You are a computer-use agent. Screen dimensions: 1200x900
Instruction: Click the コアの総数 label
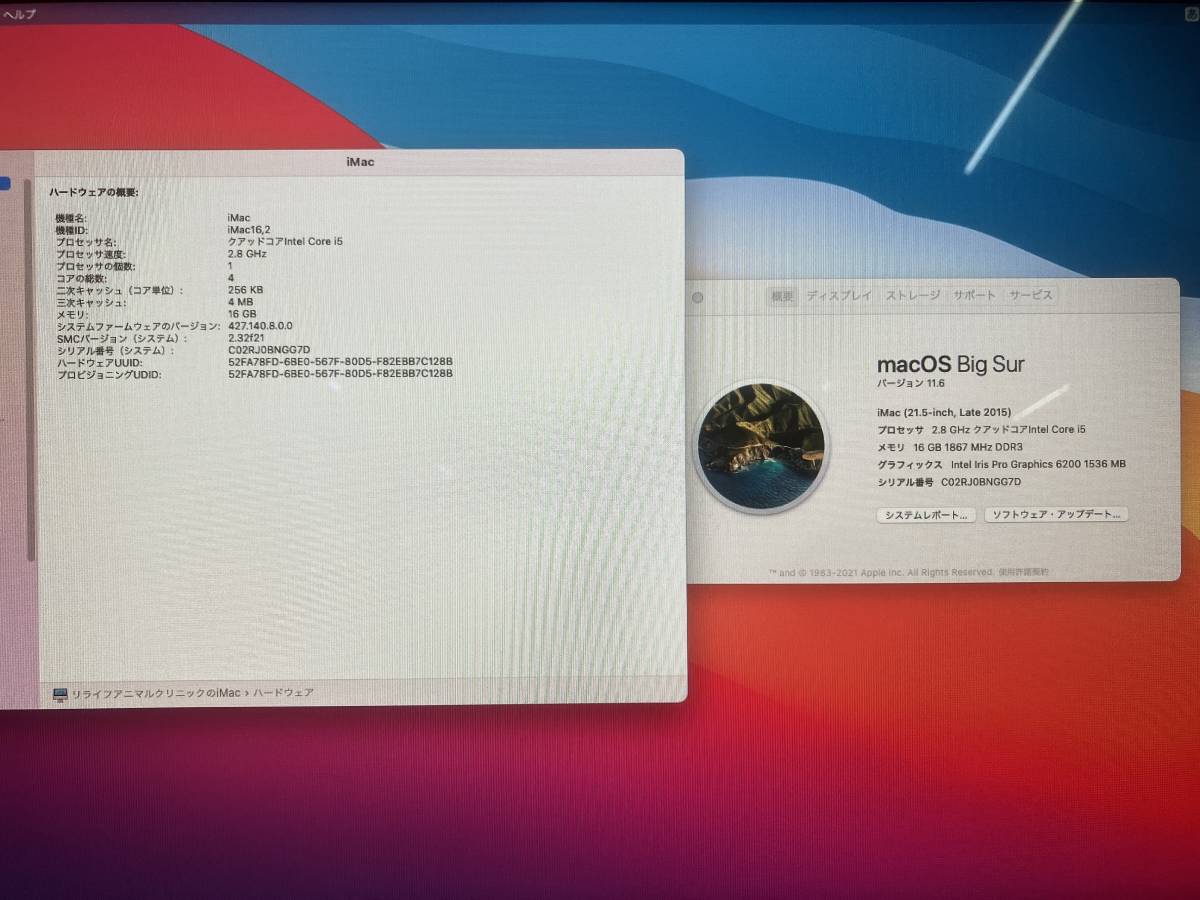[84, 278]
